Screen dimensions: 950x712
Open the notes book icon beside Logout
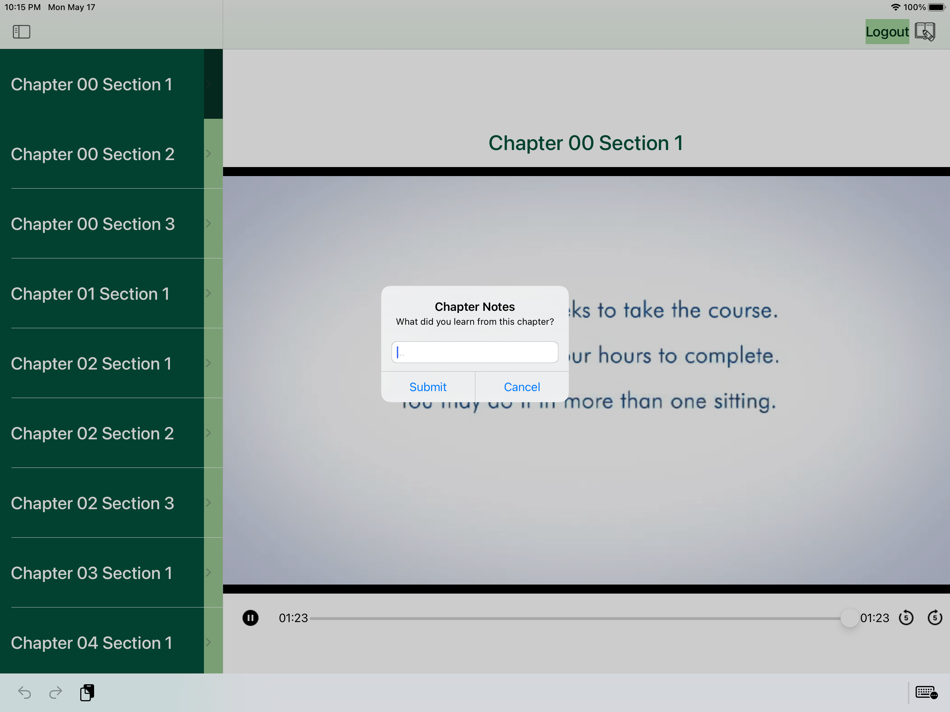(x=925, y=32)
